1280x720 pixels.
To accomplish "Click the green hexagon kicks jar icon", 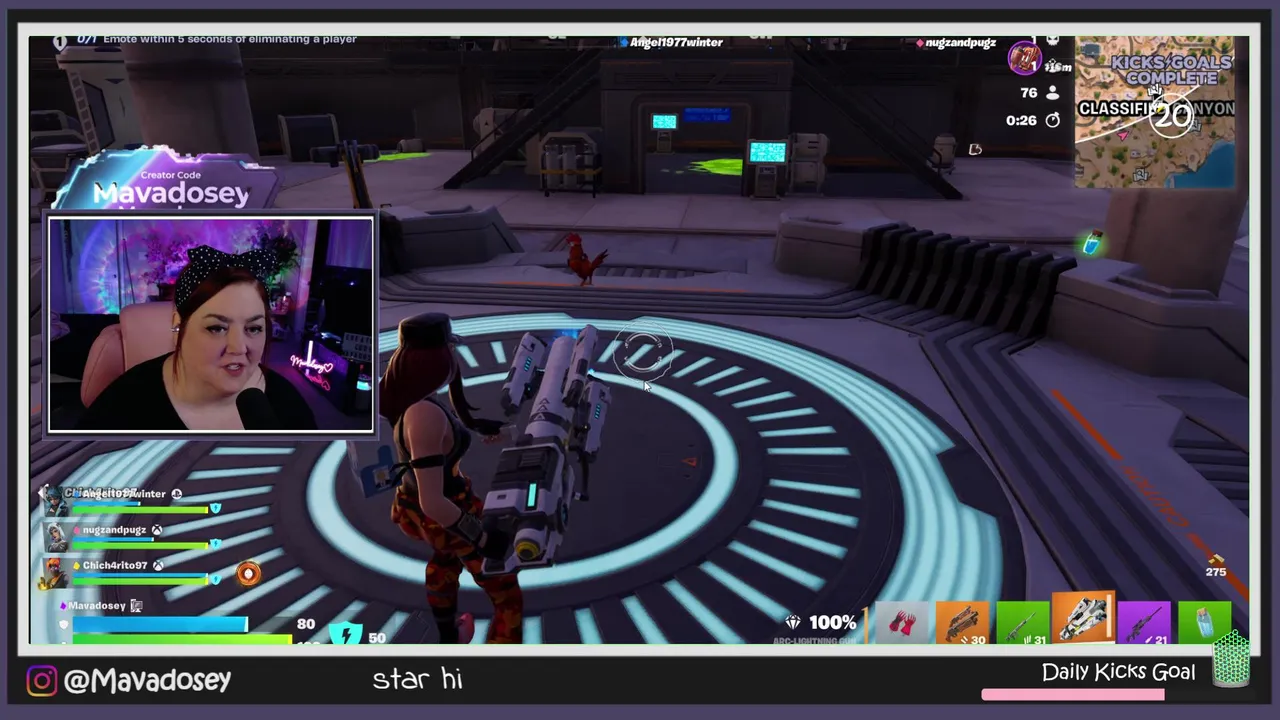I will [1232, 659].
